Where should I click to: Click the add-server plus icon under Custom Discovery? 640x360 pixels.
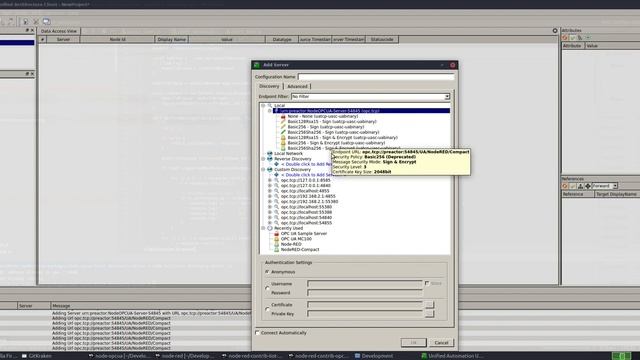[276, 175]
